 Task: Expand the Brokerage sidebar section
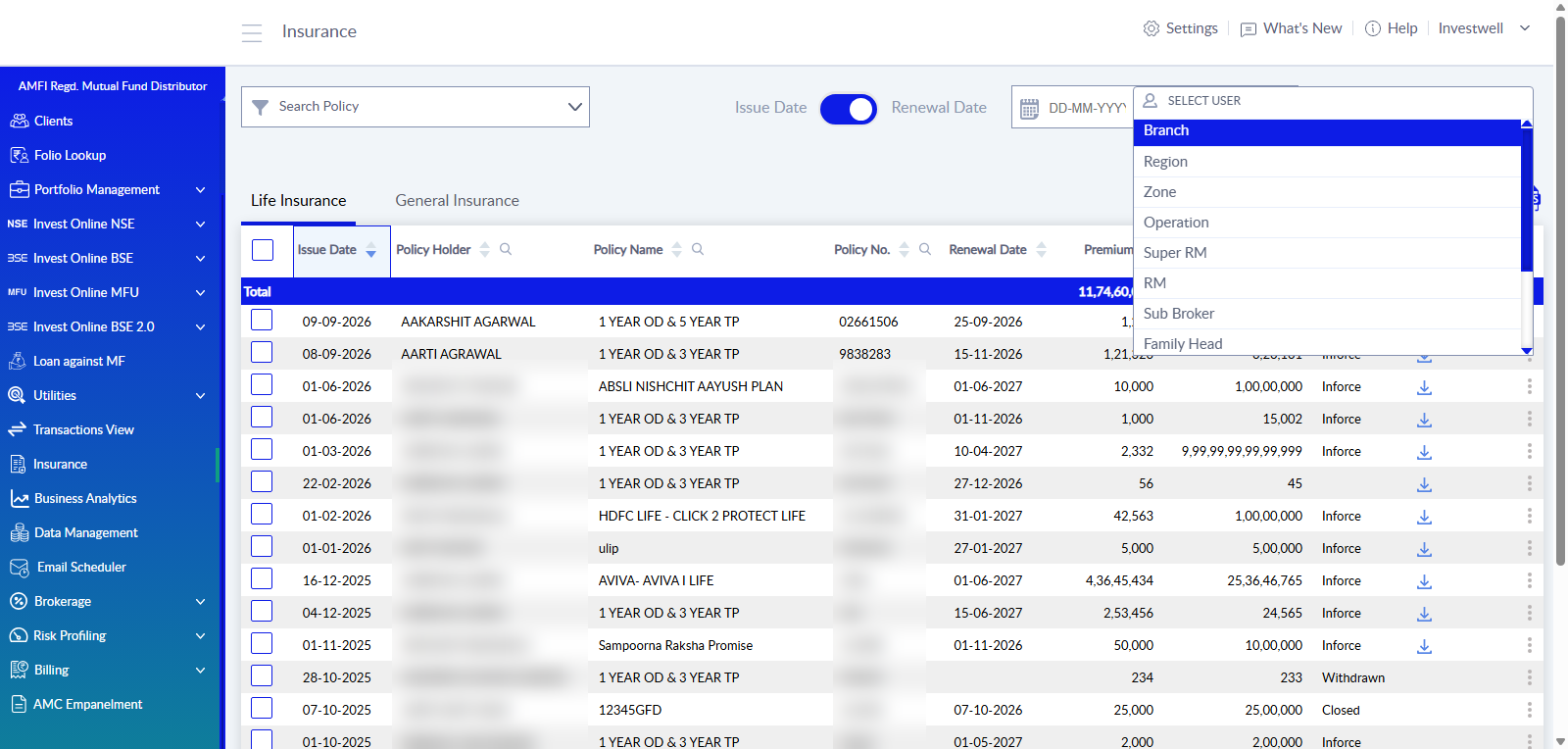(x=200, y=601)
